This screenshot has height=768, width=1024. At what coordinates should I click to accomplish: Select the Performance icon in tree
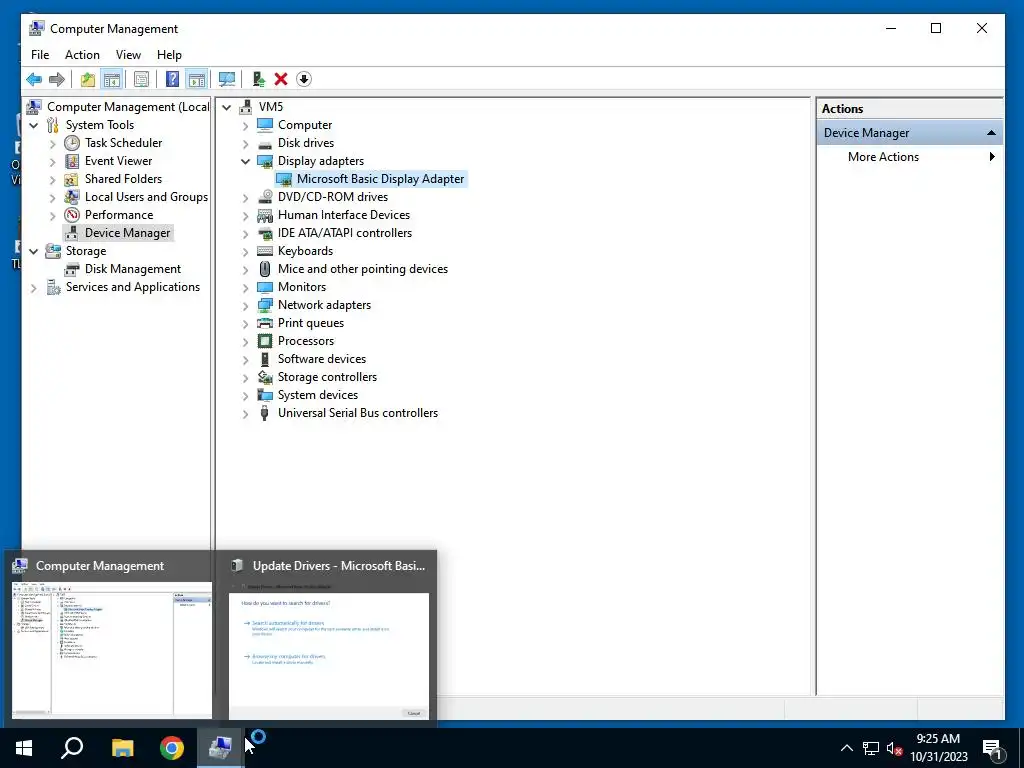pyautogui.click(x=72, y=215)
